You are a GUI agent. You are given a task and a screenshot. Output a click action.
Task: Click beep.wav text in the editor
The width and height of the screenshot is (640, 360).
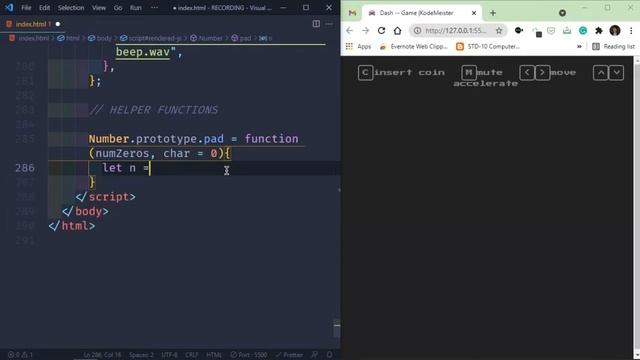(x=143, y=52)
